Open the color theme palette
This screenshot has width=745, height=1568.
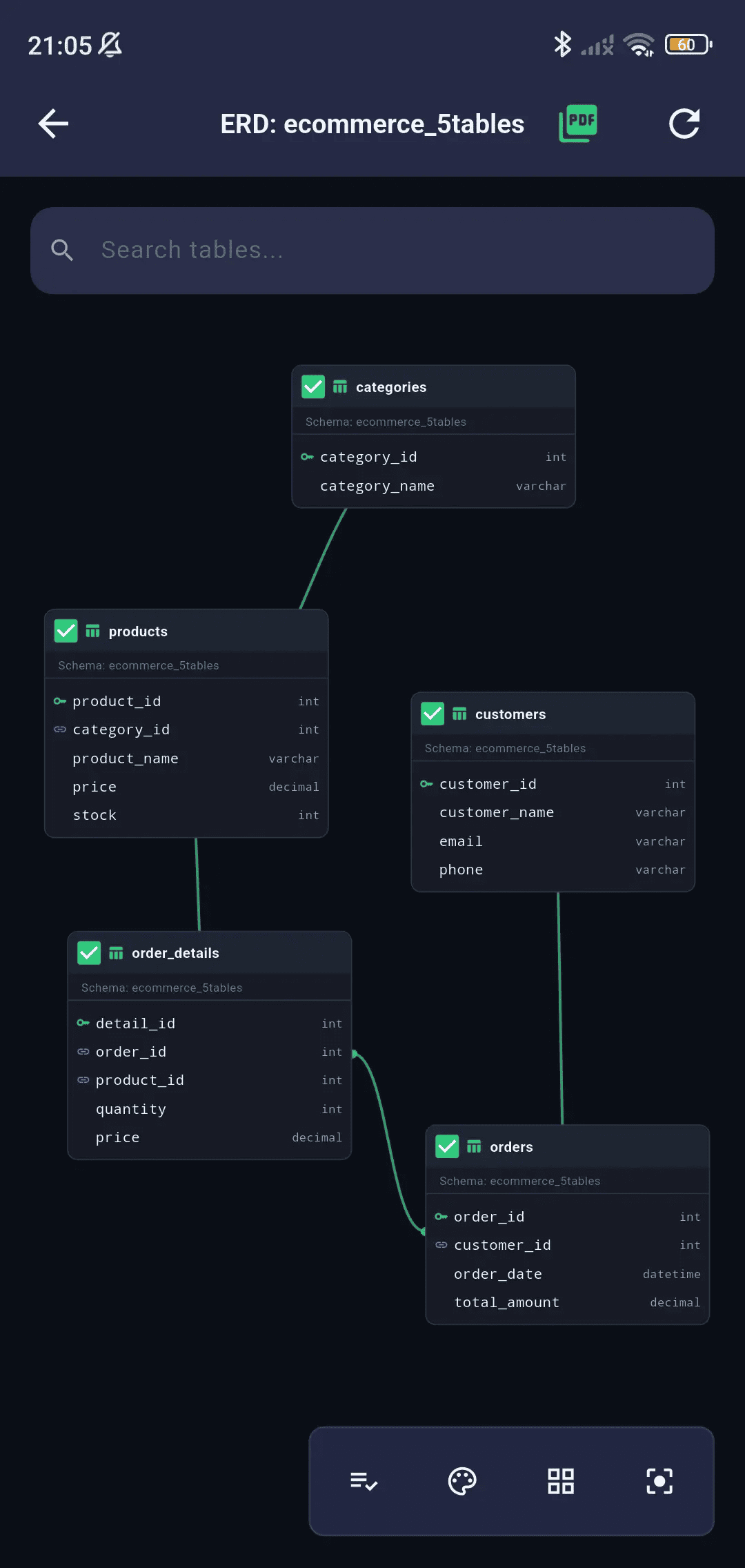(462, 1481)
